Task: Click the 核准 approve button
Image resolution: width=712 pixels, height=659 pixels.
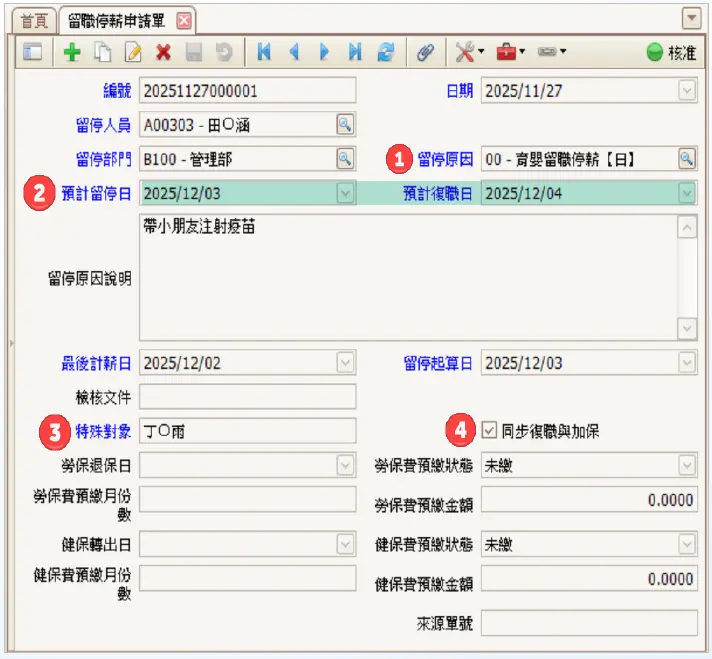Action: (670, 53)
